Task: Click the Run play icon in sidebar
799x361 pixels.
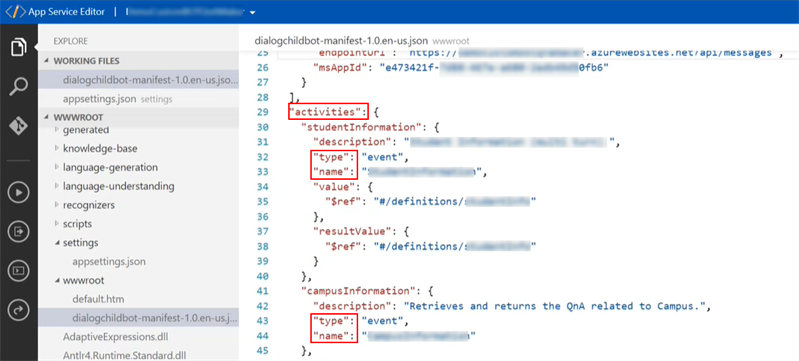Action: [x=19, y=192]
